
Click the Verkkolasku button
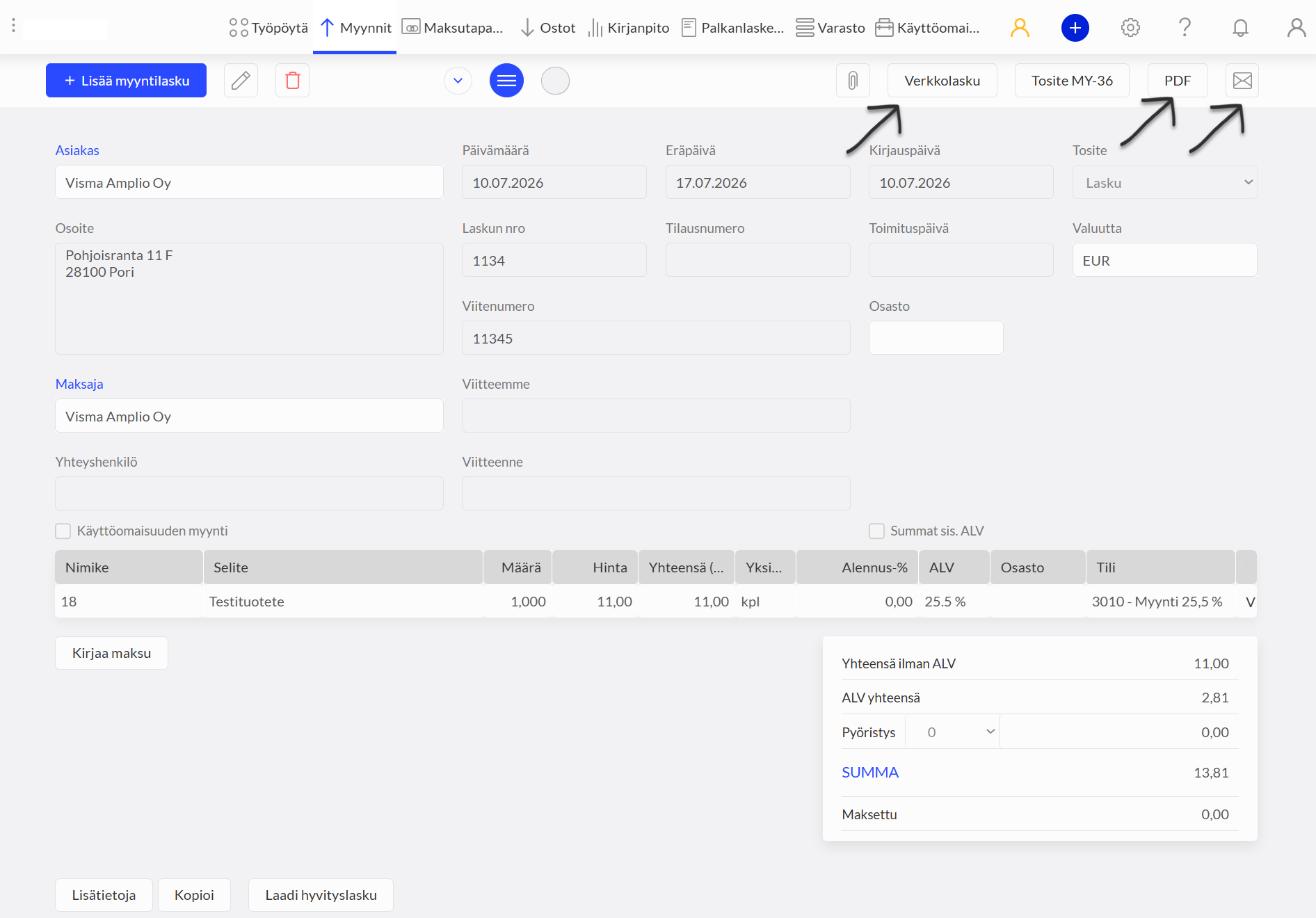tap(942, 81)
